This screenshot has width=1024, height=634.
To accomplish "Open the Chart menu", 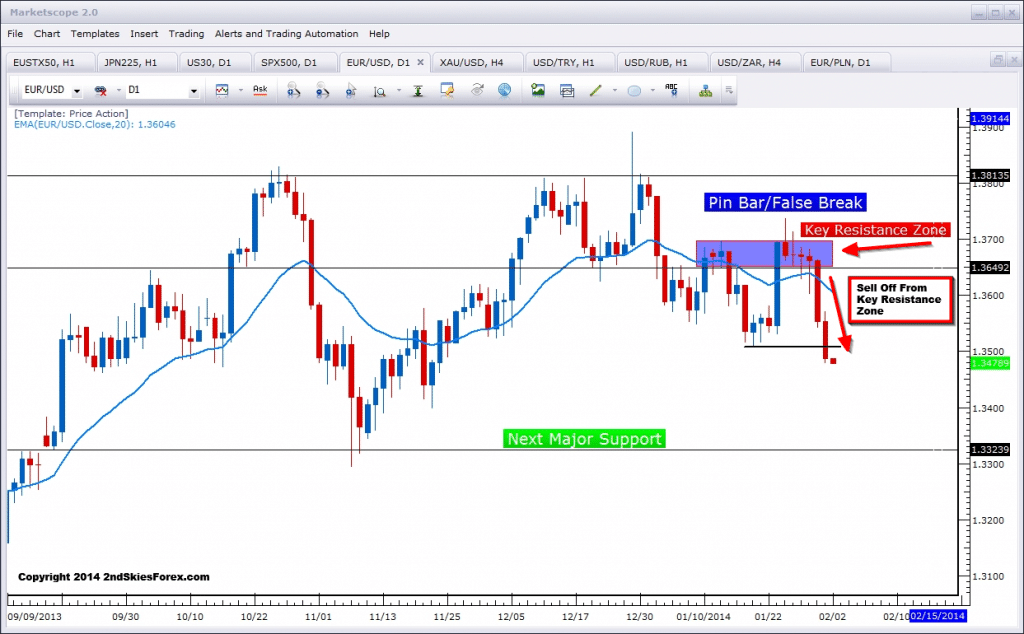I will click(x=47, y=34).
